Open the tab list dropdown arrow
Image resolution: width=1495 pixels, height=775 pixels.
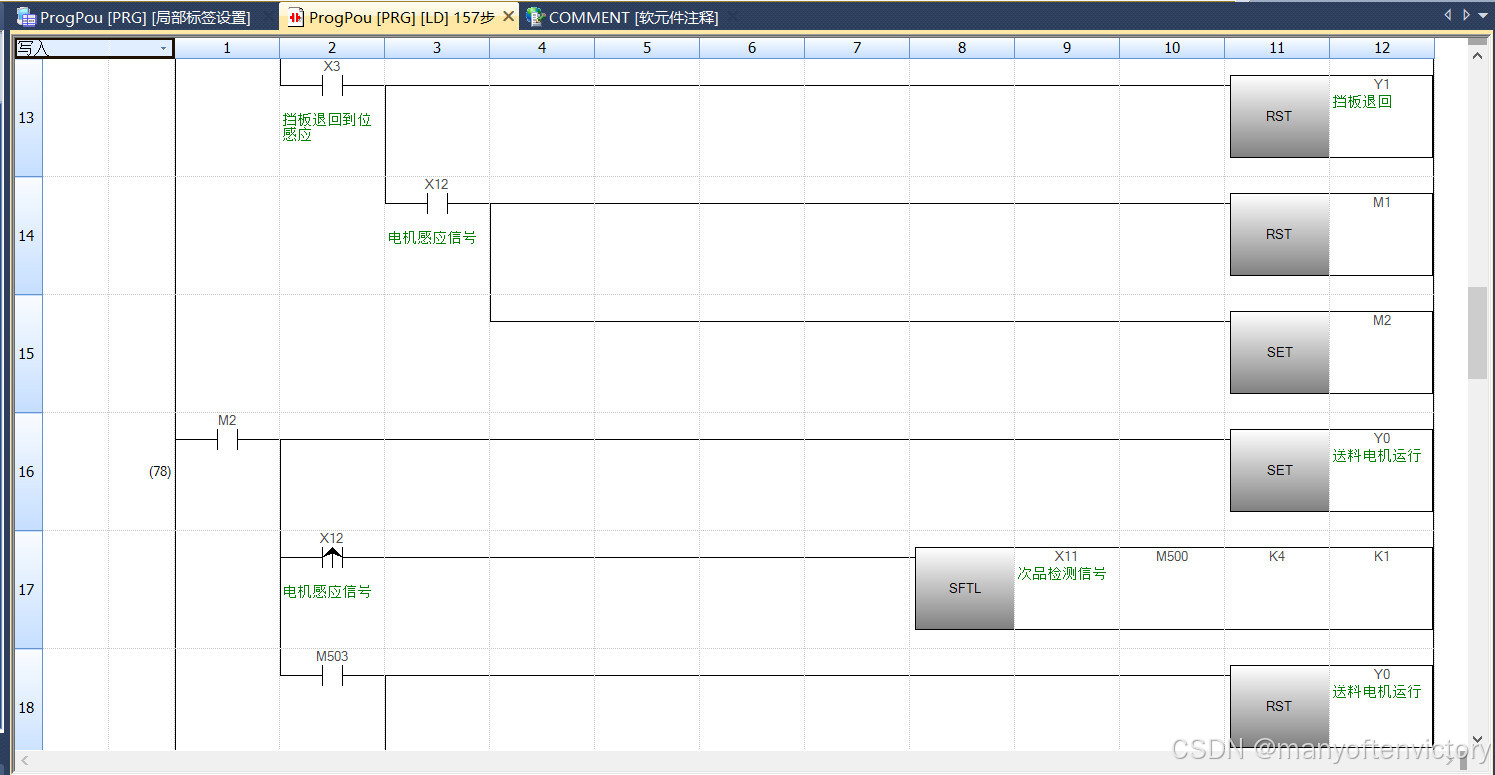(1483, 15)
